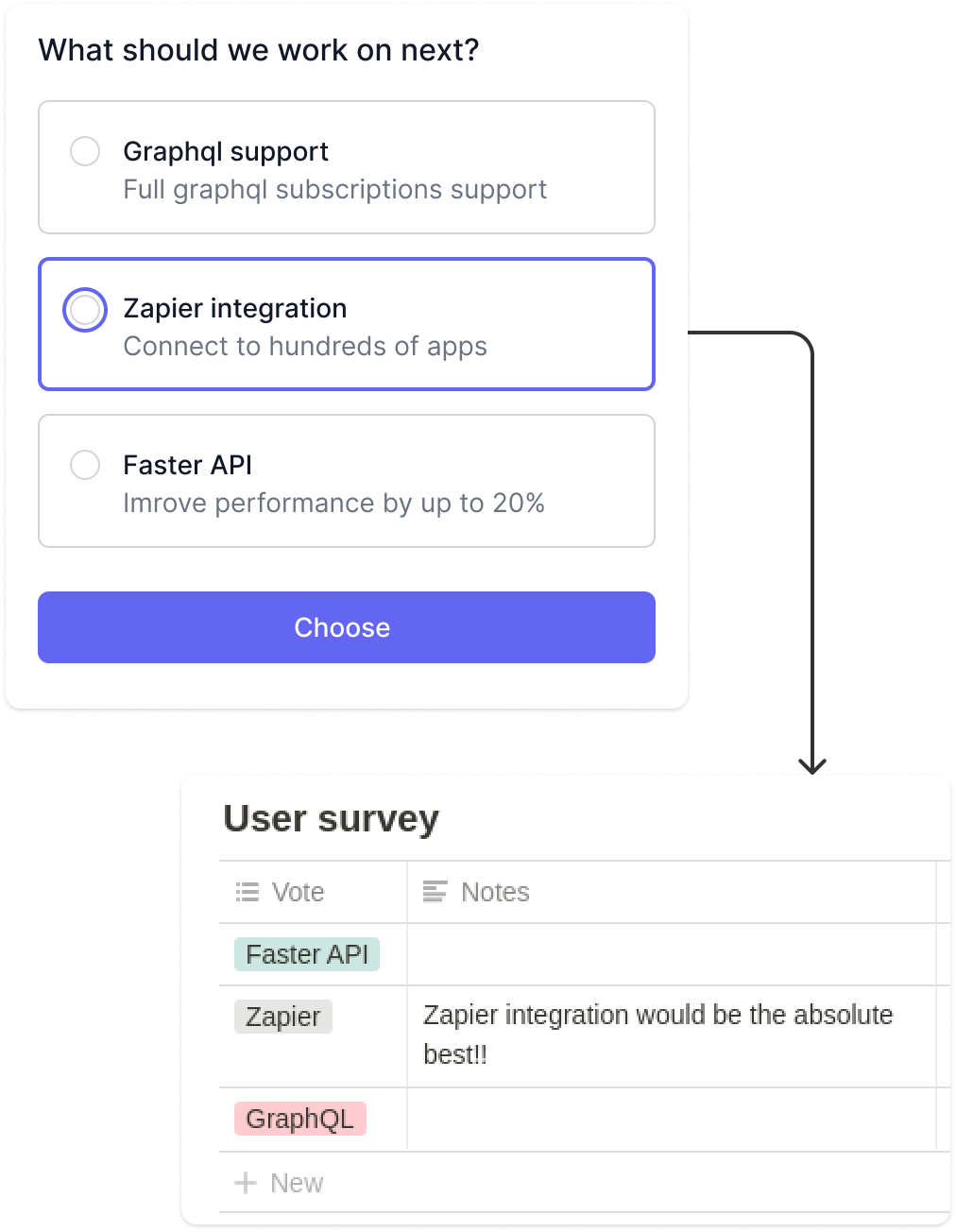Select the Faster API vote tag
Screen dimensions: 956x1232
[x=306, y=954]
